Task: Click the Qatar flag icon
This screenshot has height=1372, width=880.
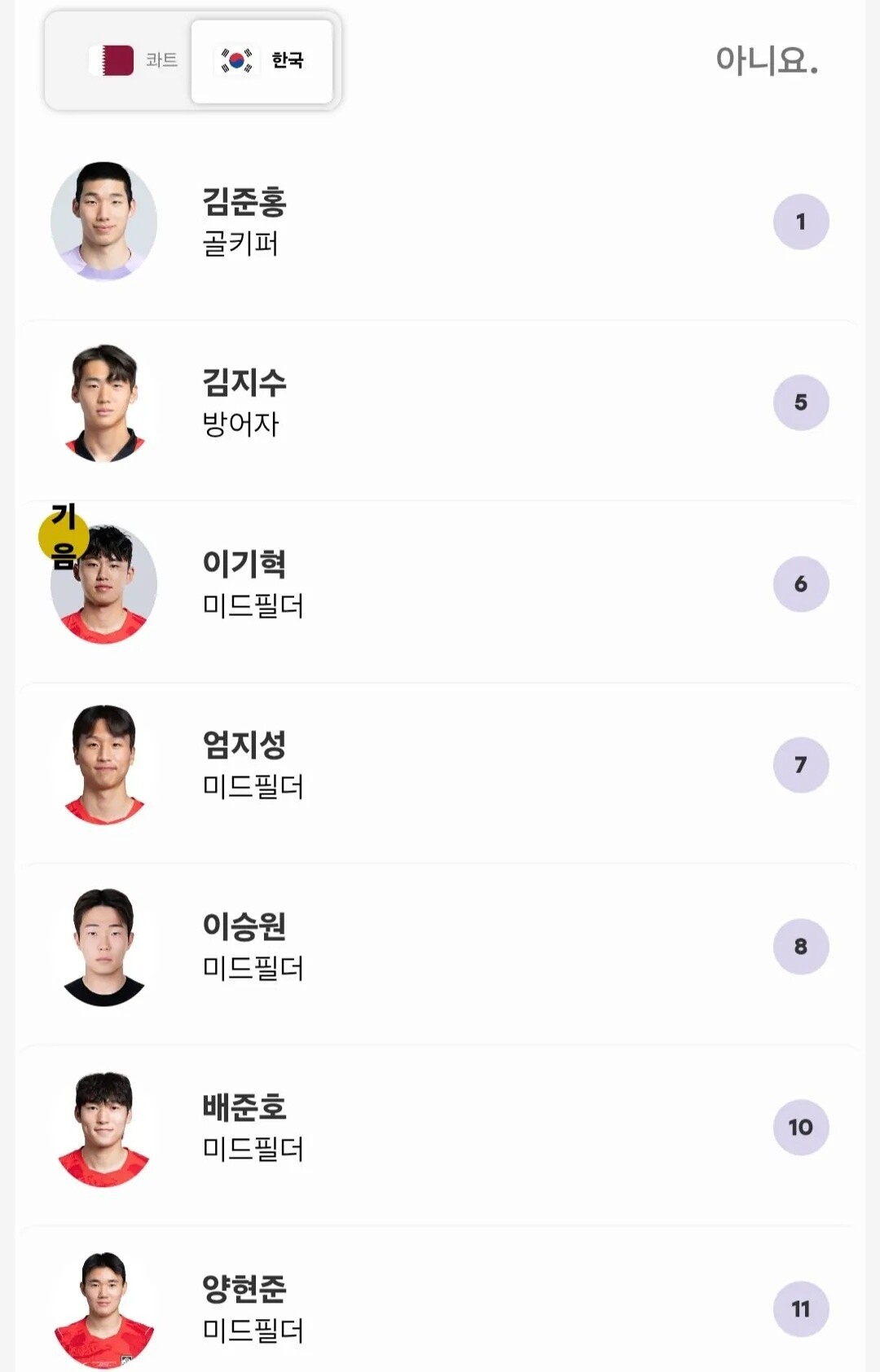Action: pos(112,60)
